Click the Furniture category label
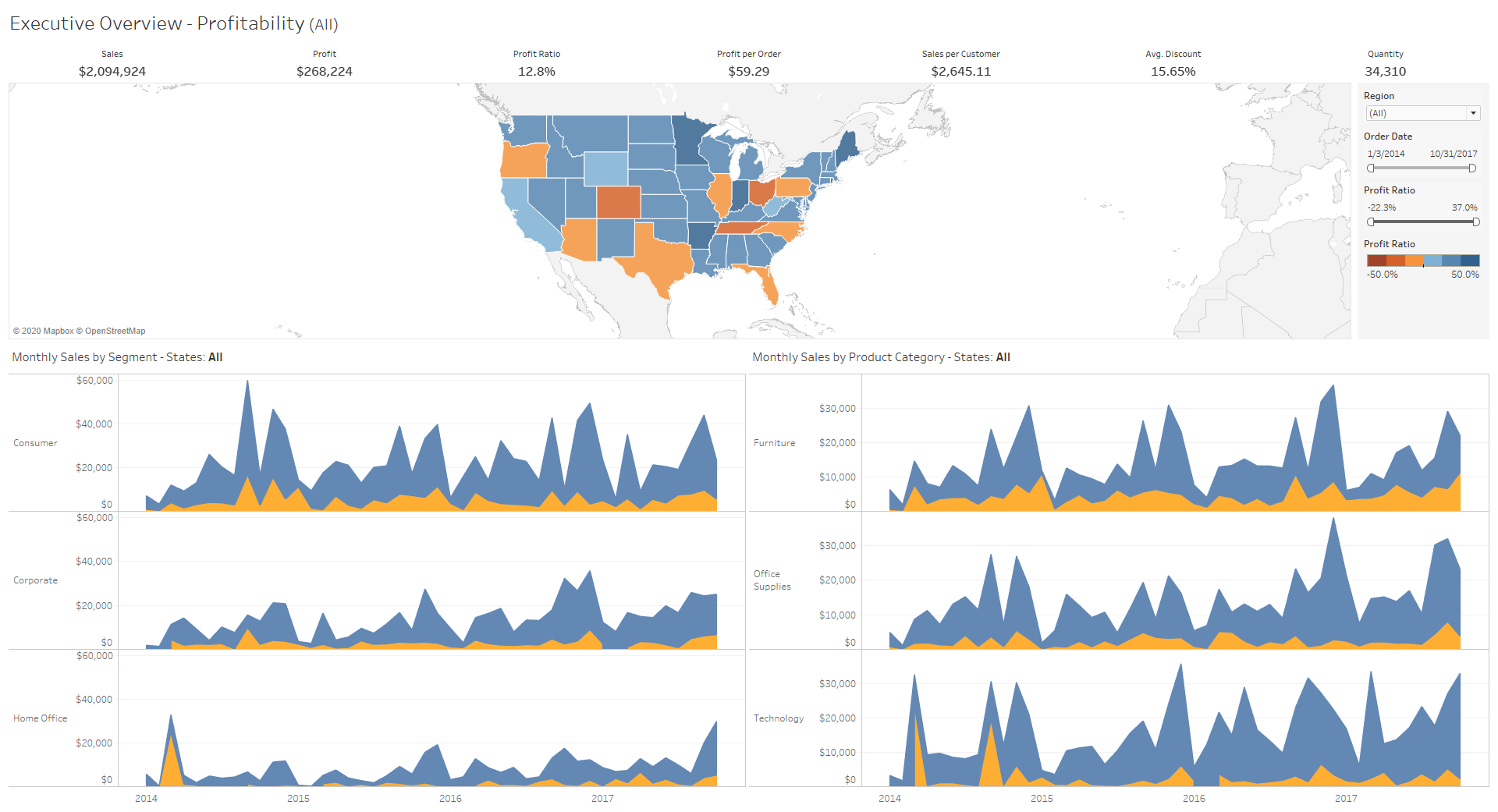 pyautogui.click(x=775, y=443)
